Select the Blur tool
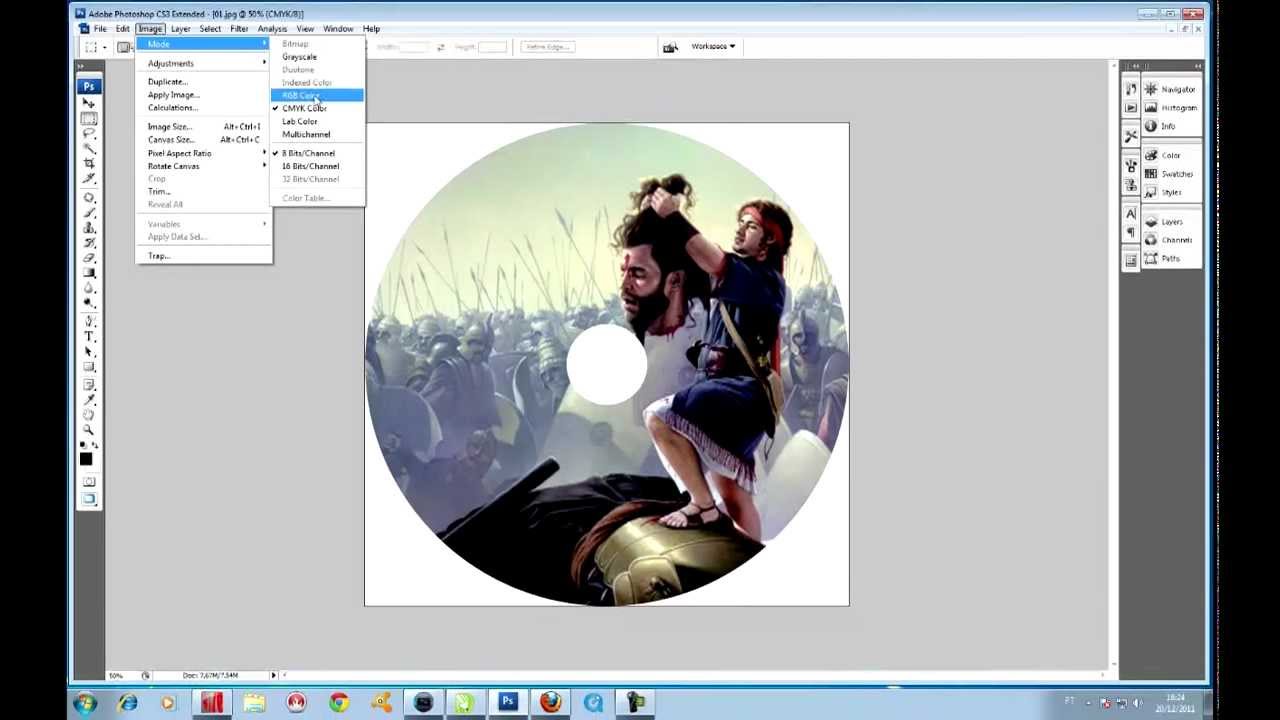This screenshot has height=720, width=1280. tap(89, 286)
